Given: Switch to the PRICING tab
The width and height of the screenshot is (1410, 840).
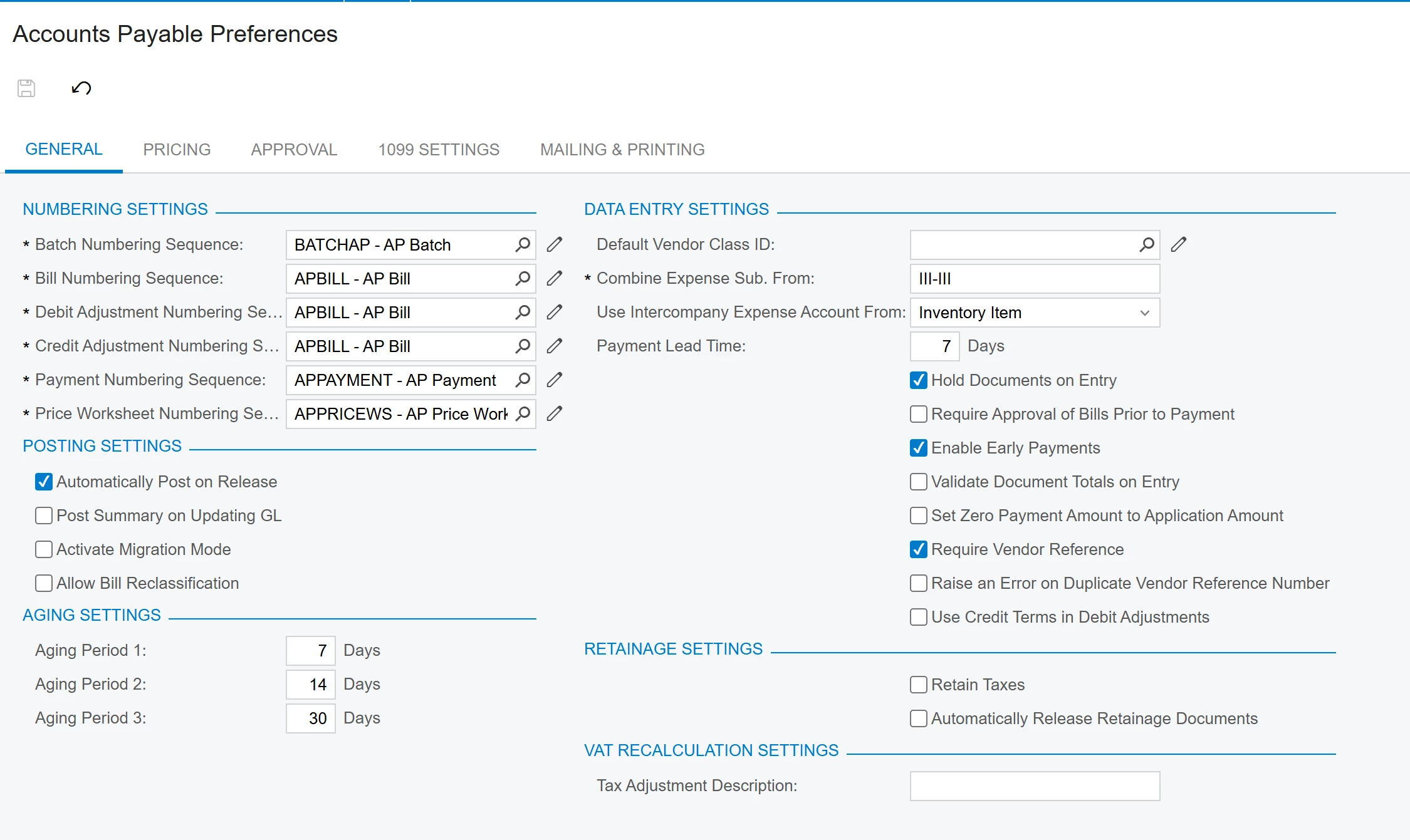Looking at the screenshot, I should pyautogui.click(x=177, y=150).
